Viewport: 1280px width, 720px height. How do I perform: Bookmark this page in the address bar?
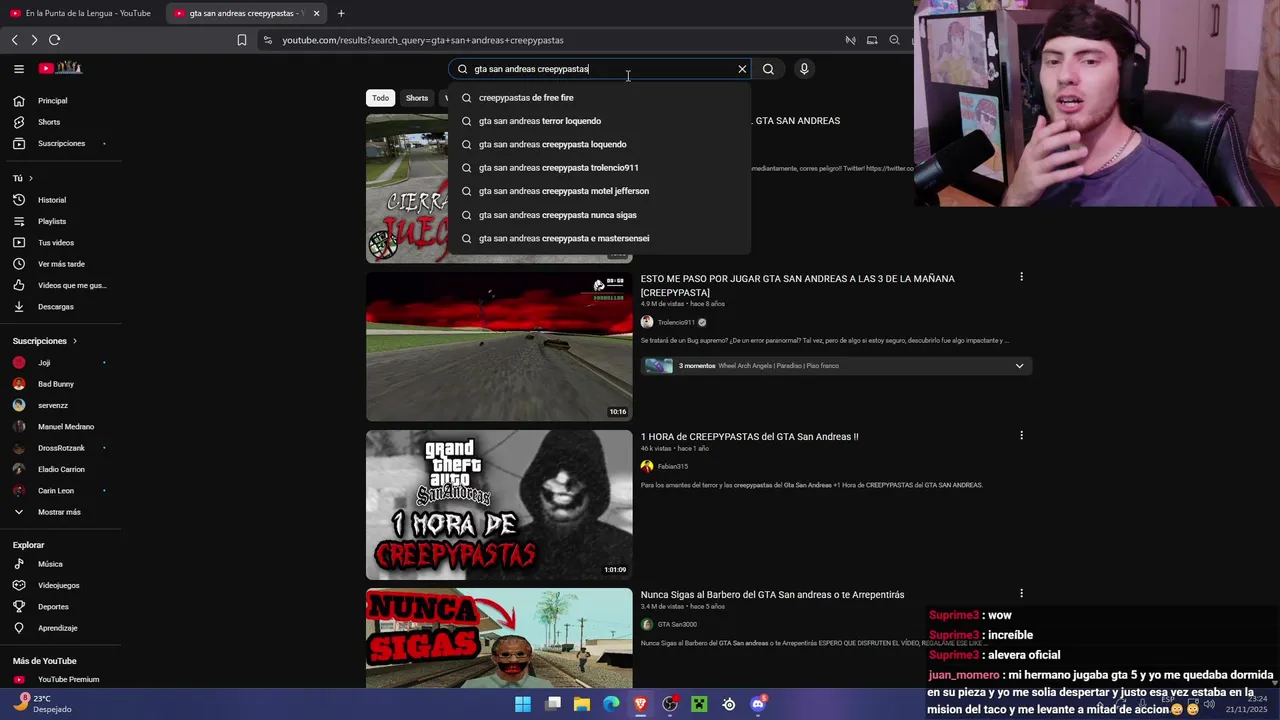[x=242, y=40]
